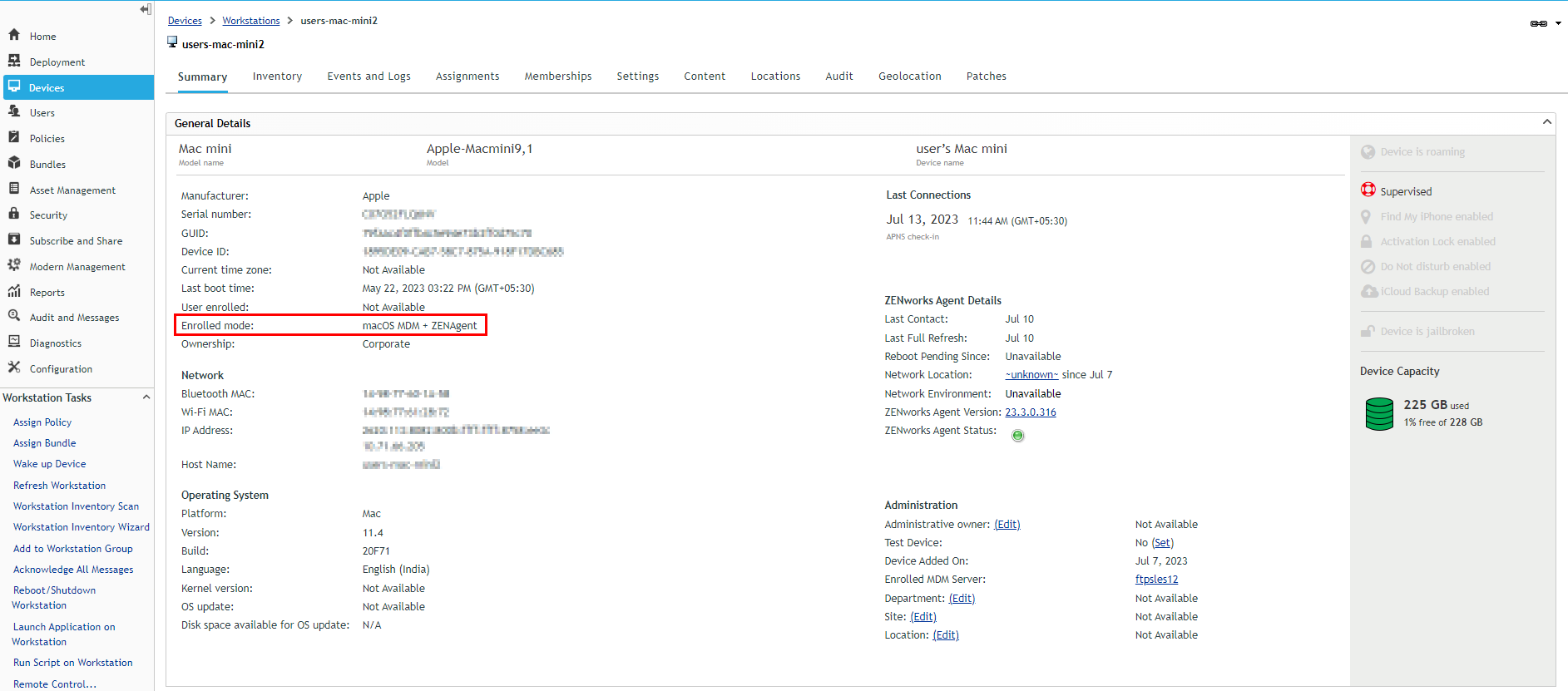Viewport: 1568px width, 691px height.
Task: Select Refresh Workstation task
Action: point(59,486)
